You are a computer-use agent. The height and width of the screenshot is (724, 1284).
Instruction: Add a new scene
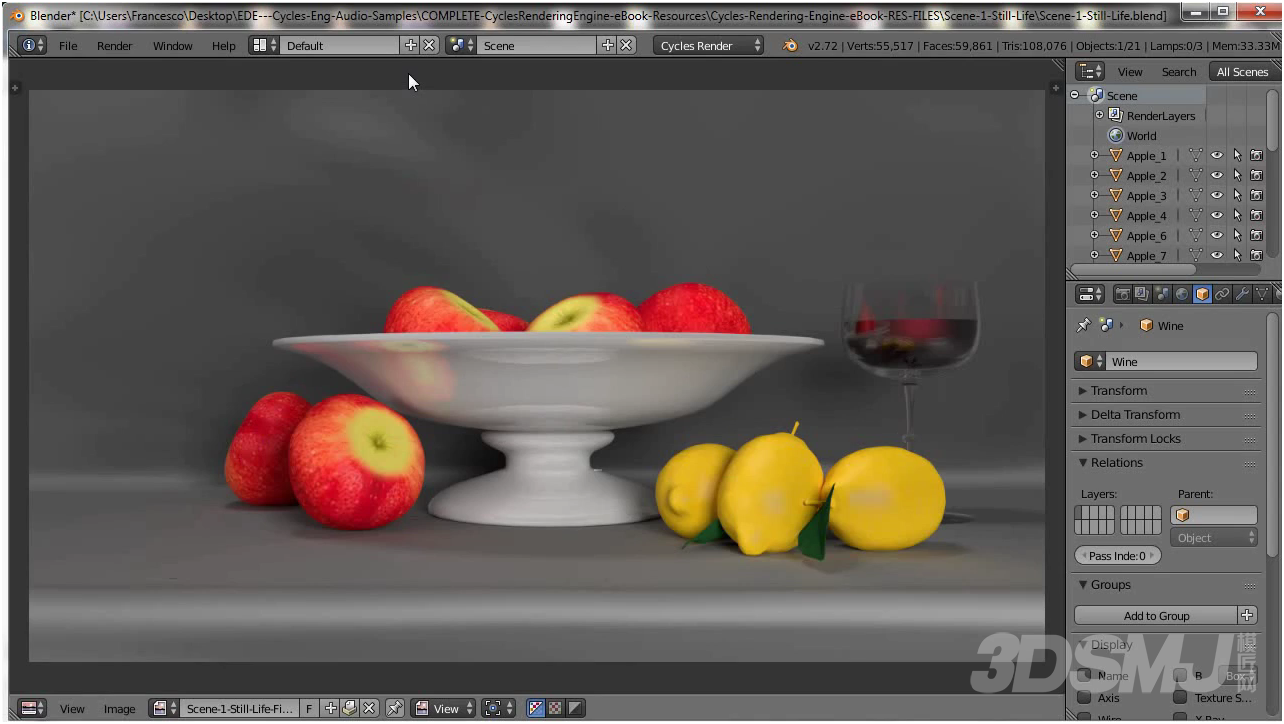click(608, 45)
